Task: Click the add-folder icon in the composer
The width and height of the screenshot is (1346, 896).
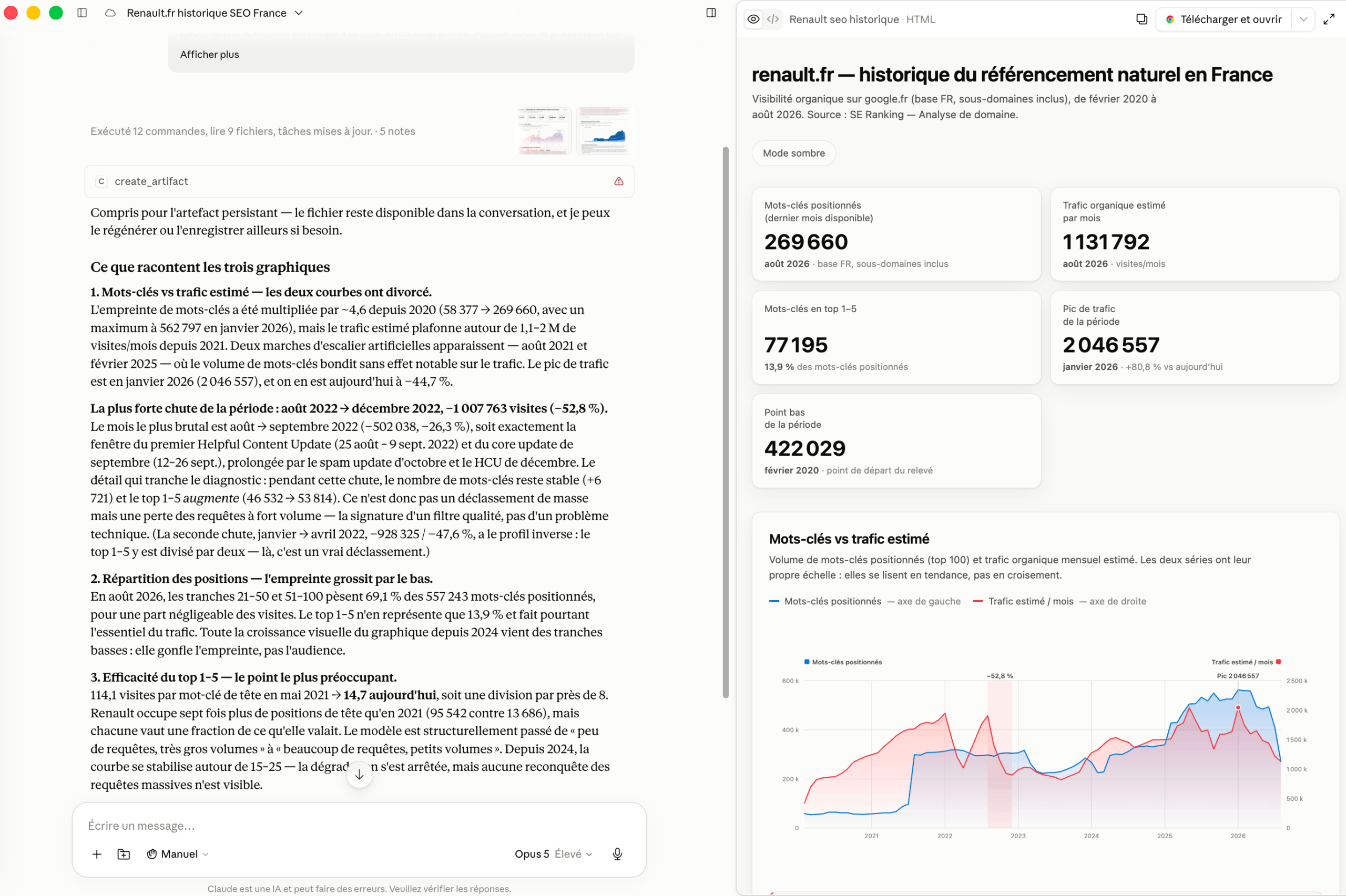Action: (x=124, y=854)
